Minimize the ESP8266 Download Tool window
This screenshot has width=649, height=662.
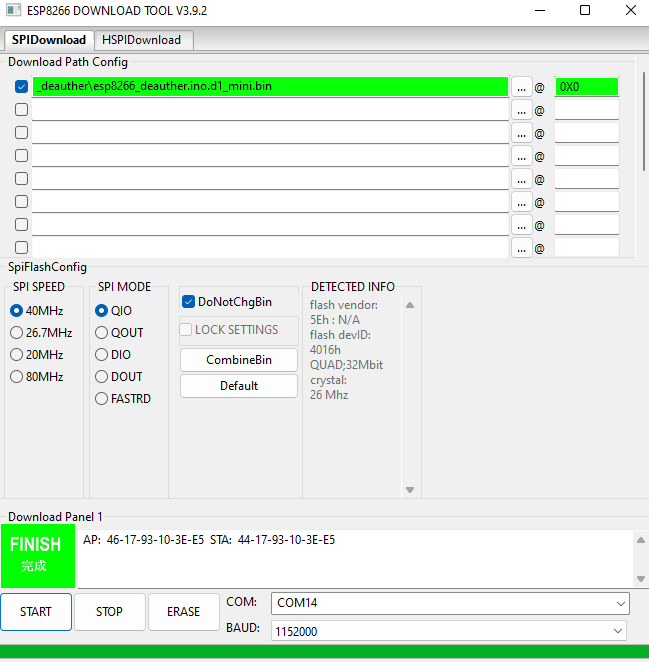[x=540, y=11]
